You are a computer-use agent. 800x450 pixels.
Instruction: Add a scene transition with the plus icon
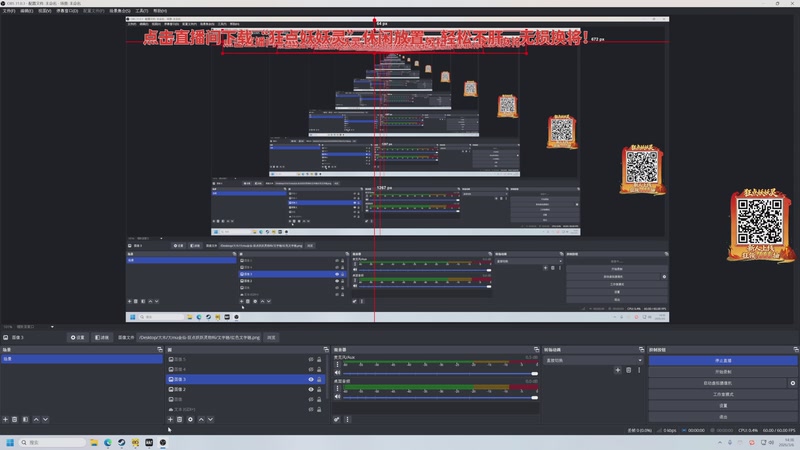(618, 370)
